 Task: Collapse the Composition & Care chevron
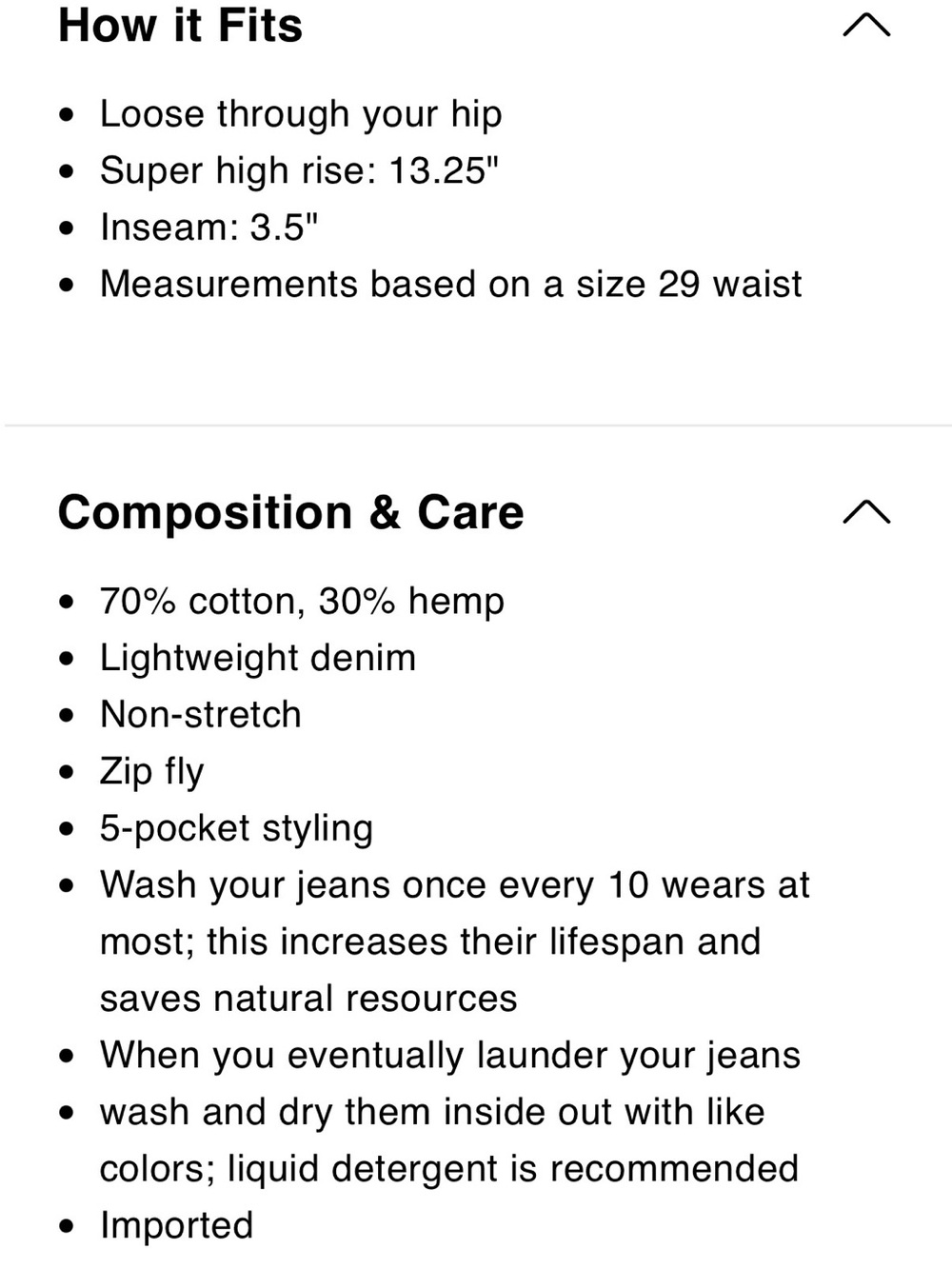click(866, 512)
